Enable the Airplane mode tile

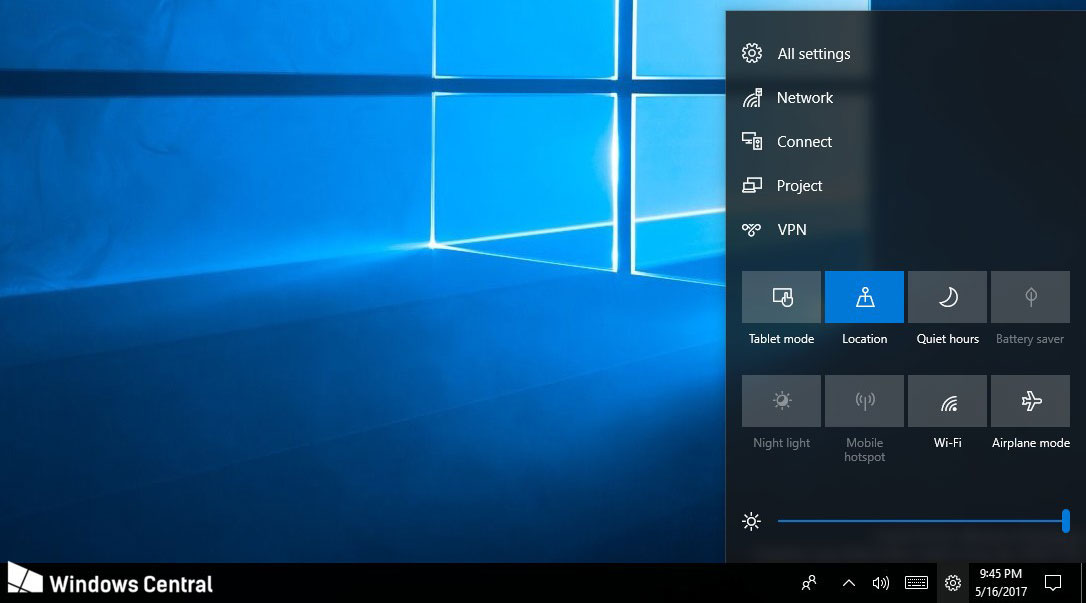1031,401
